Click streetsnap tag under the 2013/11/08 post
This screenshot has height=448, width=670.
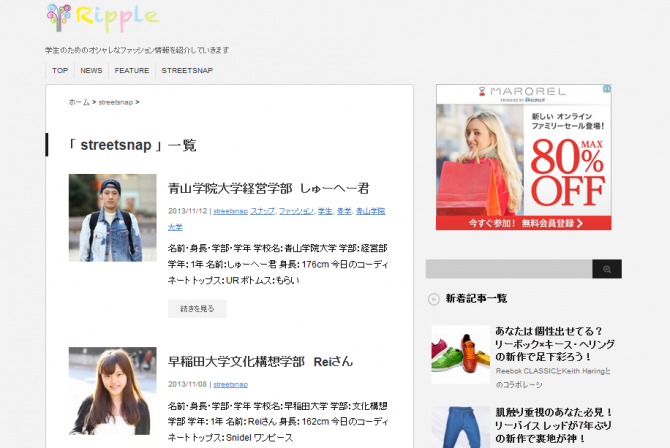(230, 384)
